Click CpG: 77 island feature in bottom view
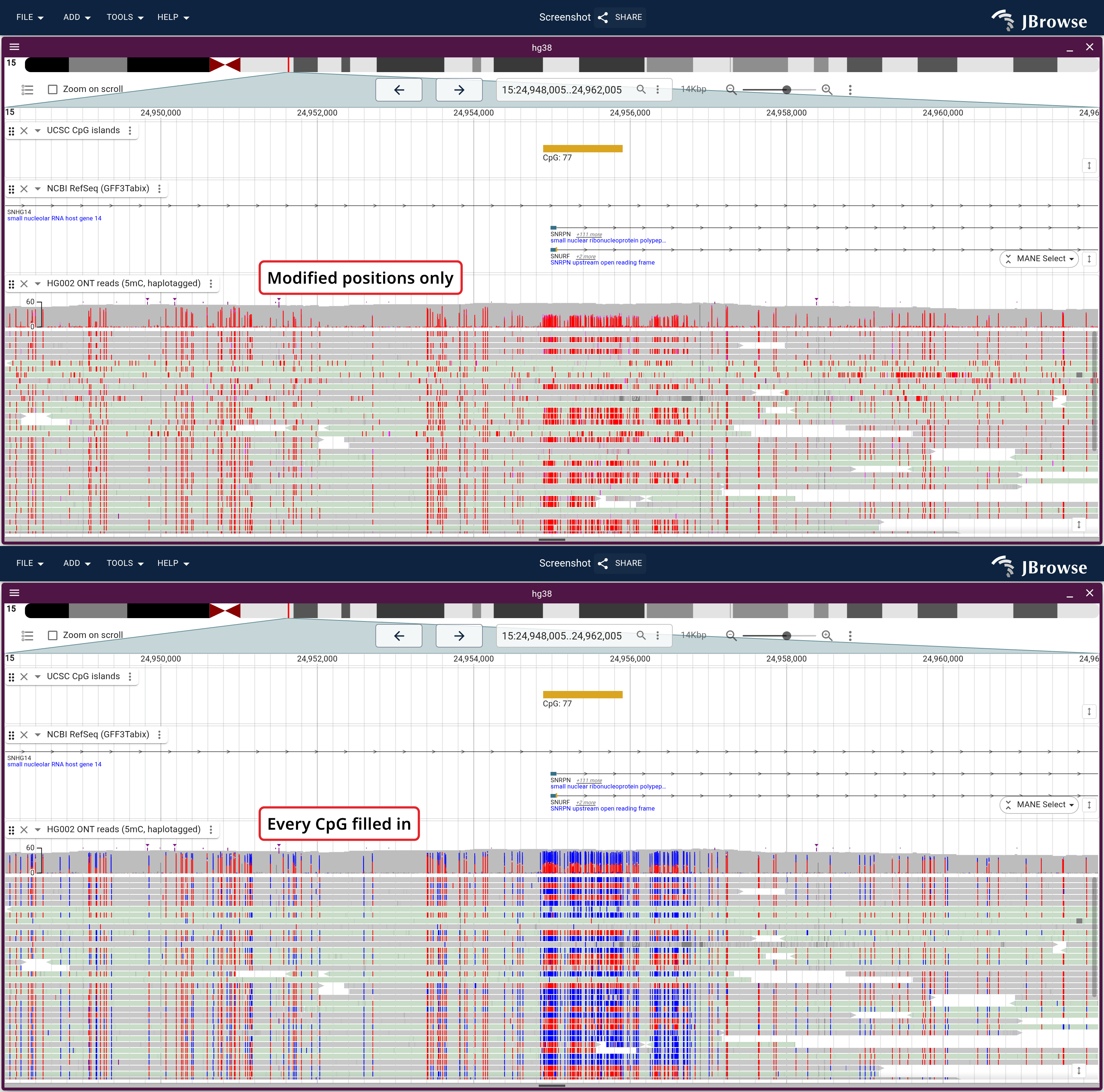Viewport: 1104px width, 1092px height. tap(582, 695)
